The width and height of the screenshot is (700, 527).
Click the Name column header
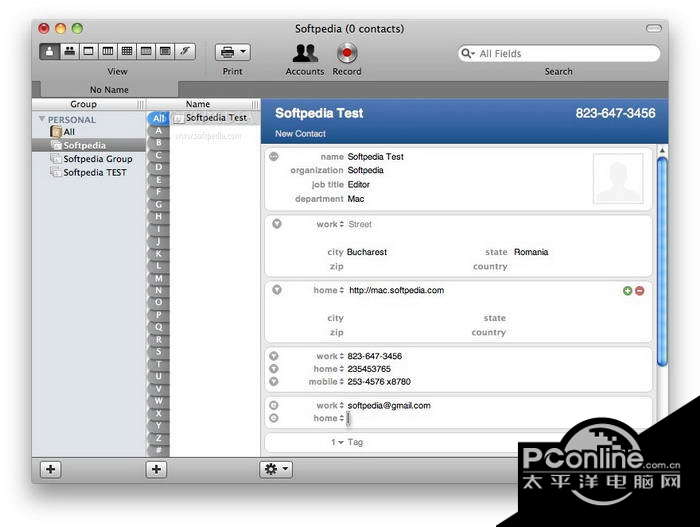(x=198, y=104)
